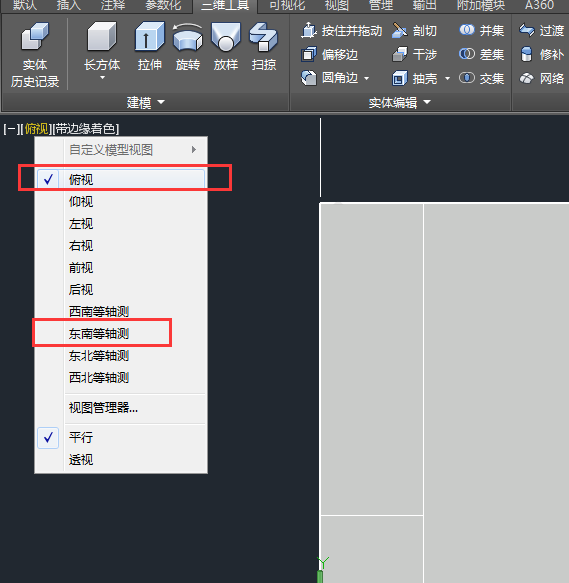Choose Right (右视) view
The image size is (569, 583).
tap(121, 245)
